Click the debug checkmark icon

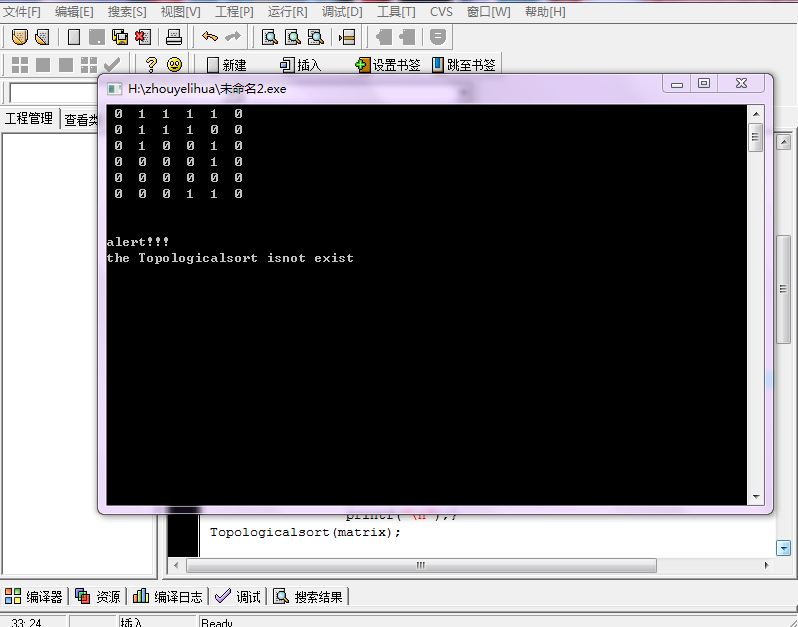[x=111, y=65]
